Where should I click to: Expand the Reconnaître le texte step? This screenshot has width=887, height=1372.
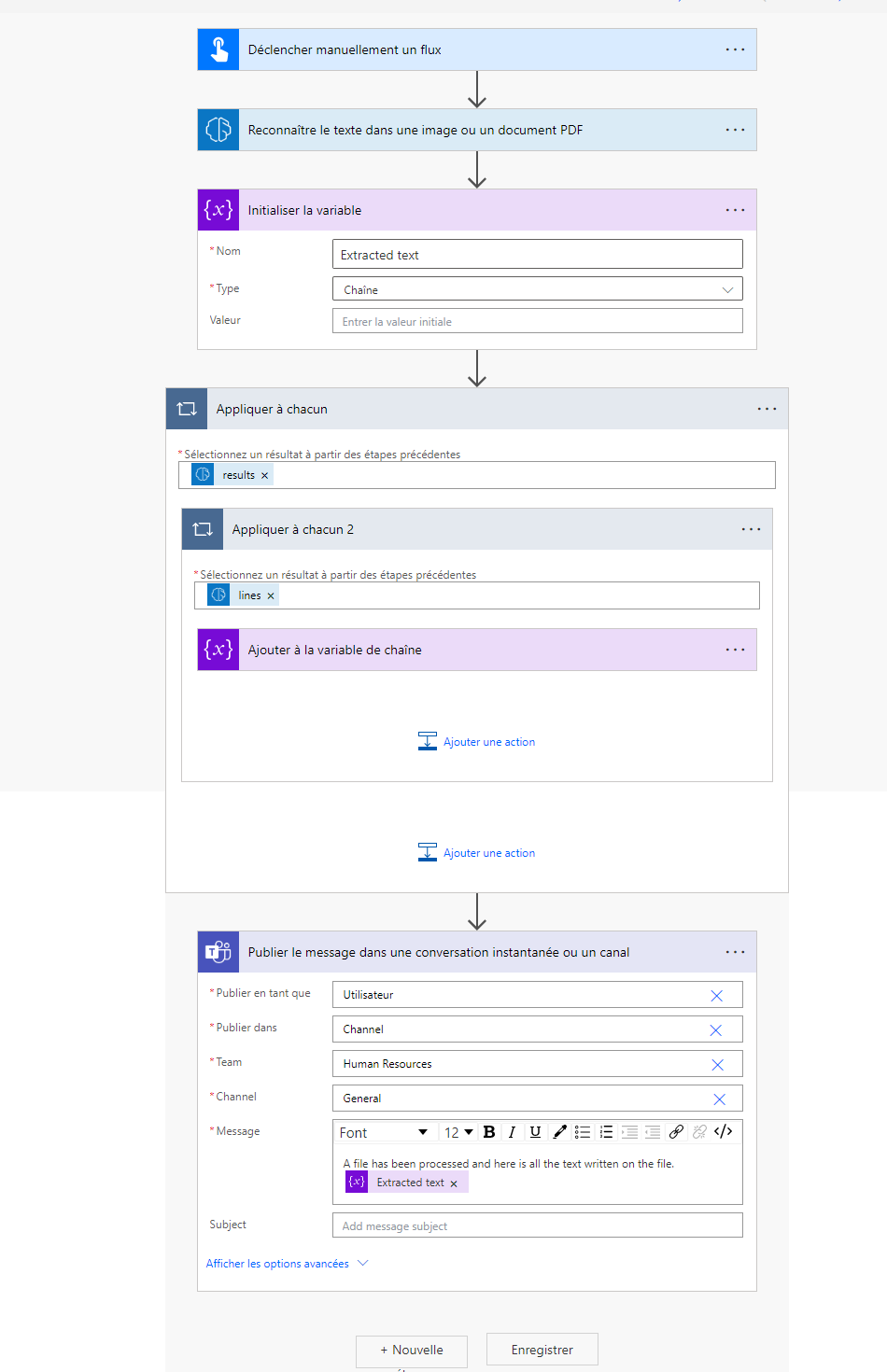tap(477, 130)
